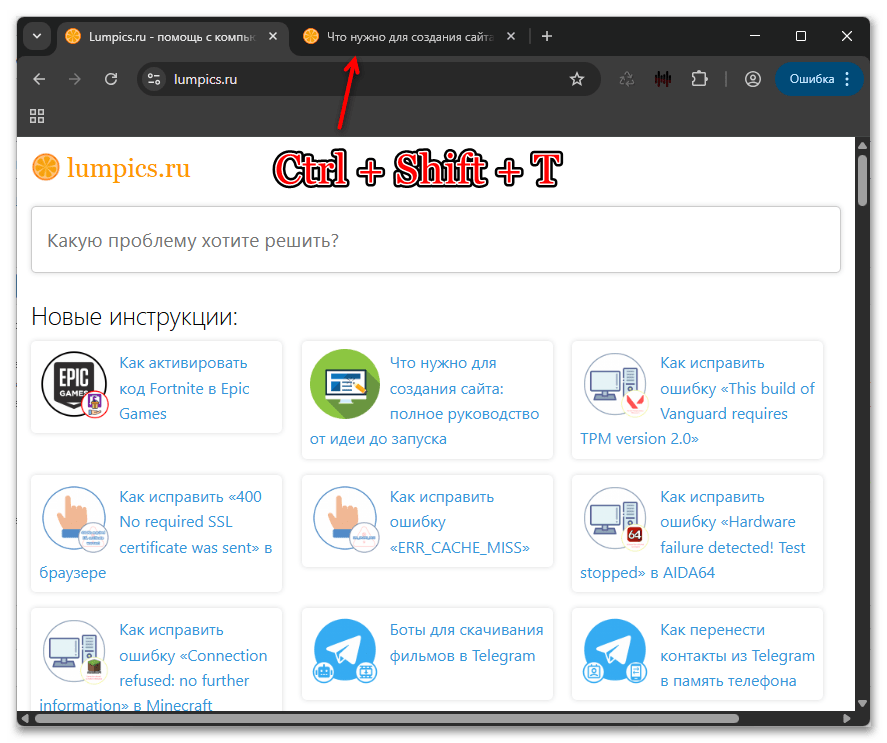
Task: Open the recycle-arrows extension icon
Action: pyautogui.click(x=627, y=79)
